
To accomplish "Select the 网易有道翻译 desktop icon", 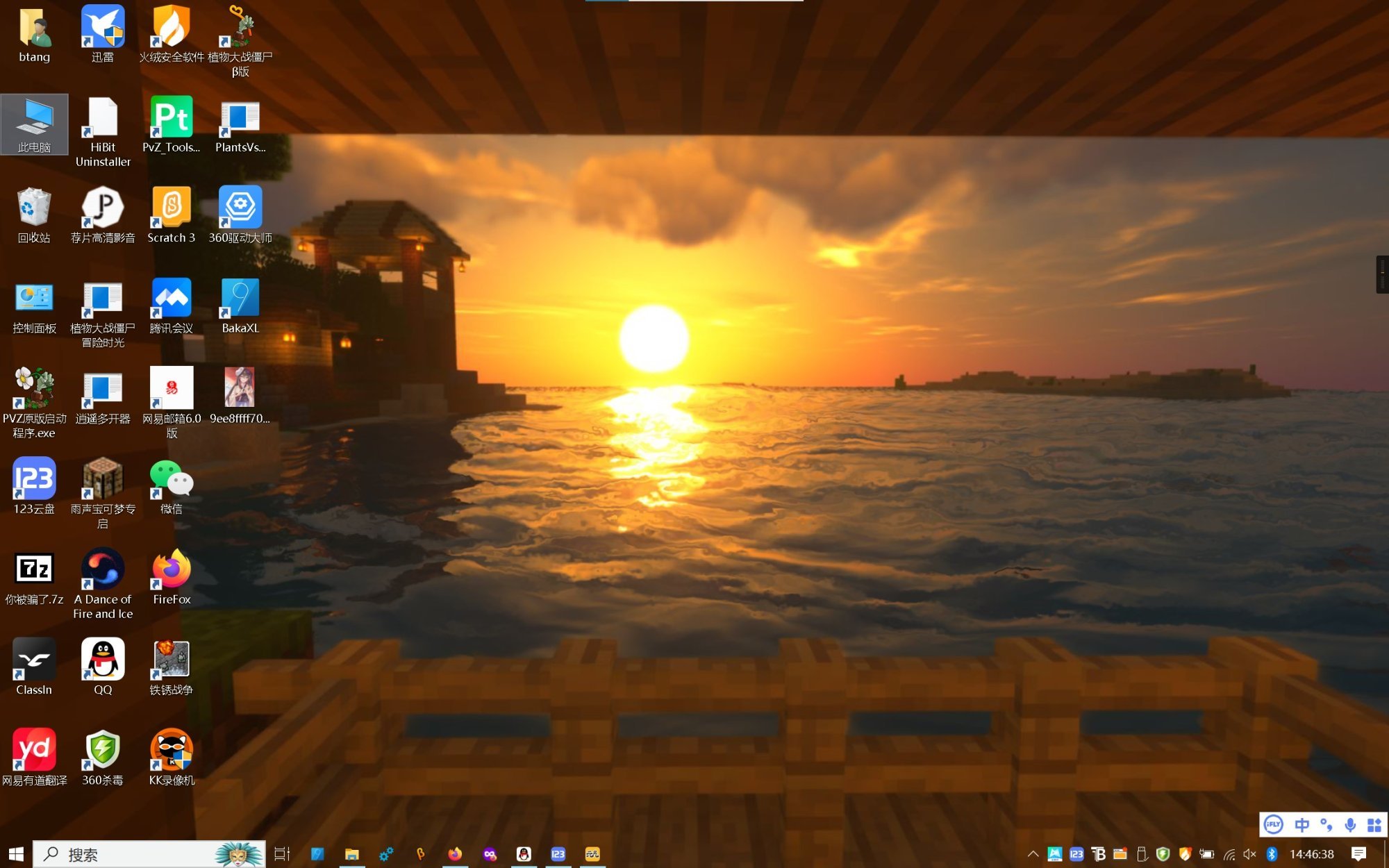I will point(34,758).
